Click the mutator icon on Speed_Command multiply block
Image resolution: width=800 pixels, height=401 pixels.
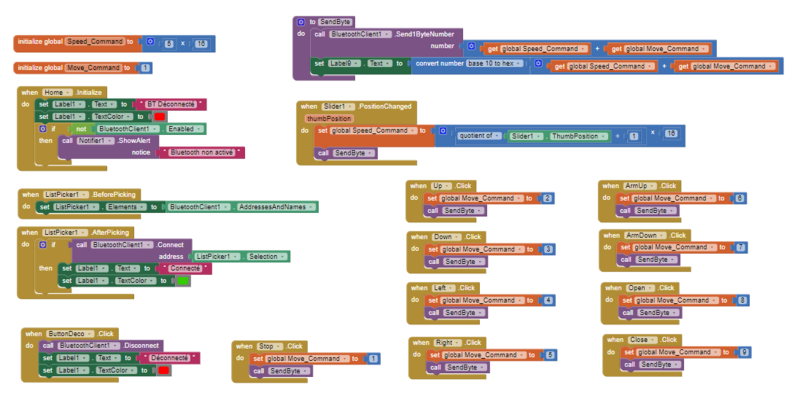click(150, 43)
